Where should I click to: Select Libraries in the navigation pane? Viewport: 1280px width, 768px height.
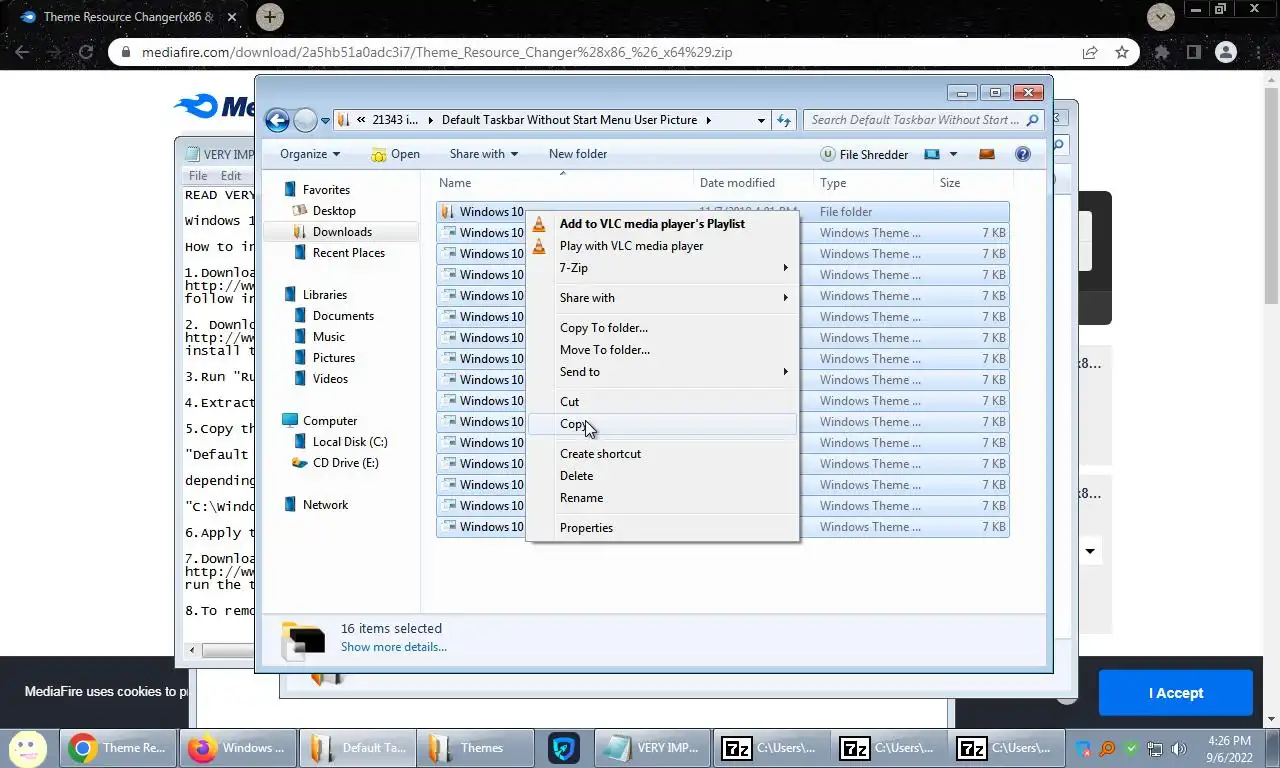[325, 295]
